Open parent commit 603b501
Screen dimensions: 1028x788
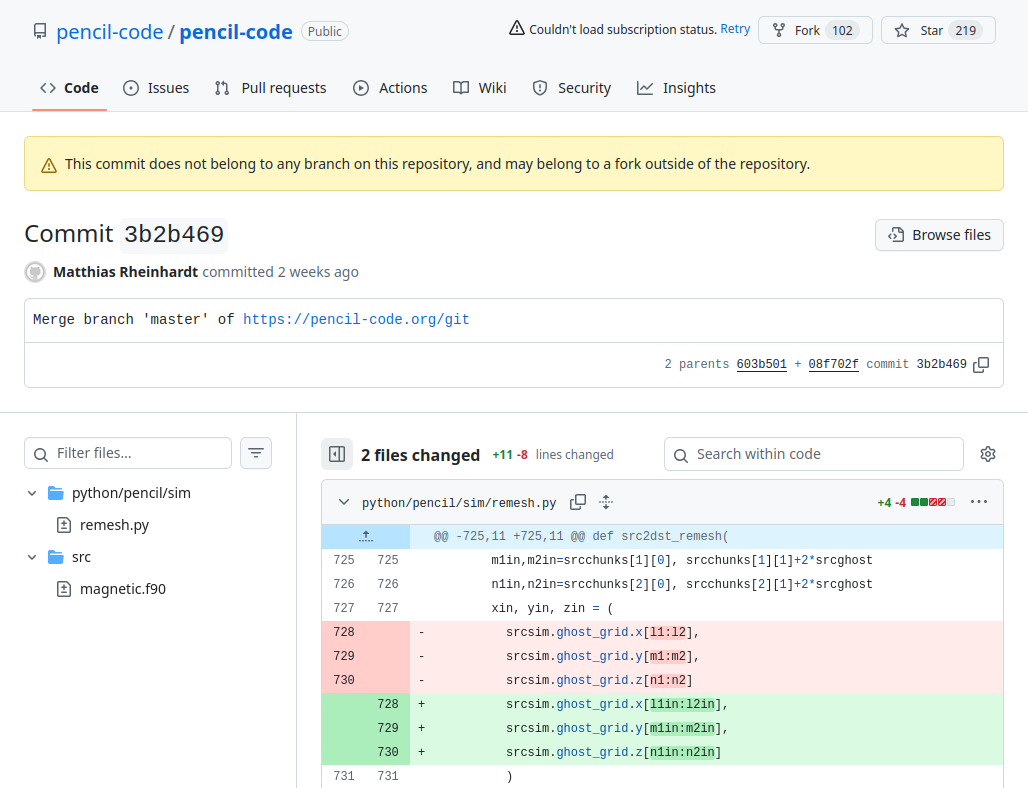click(761, 364)
